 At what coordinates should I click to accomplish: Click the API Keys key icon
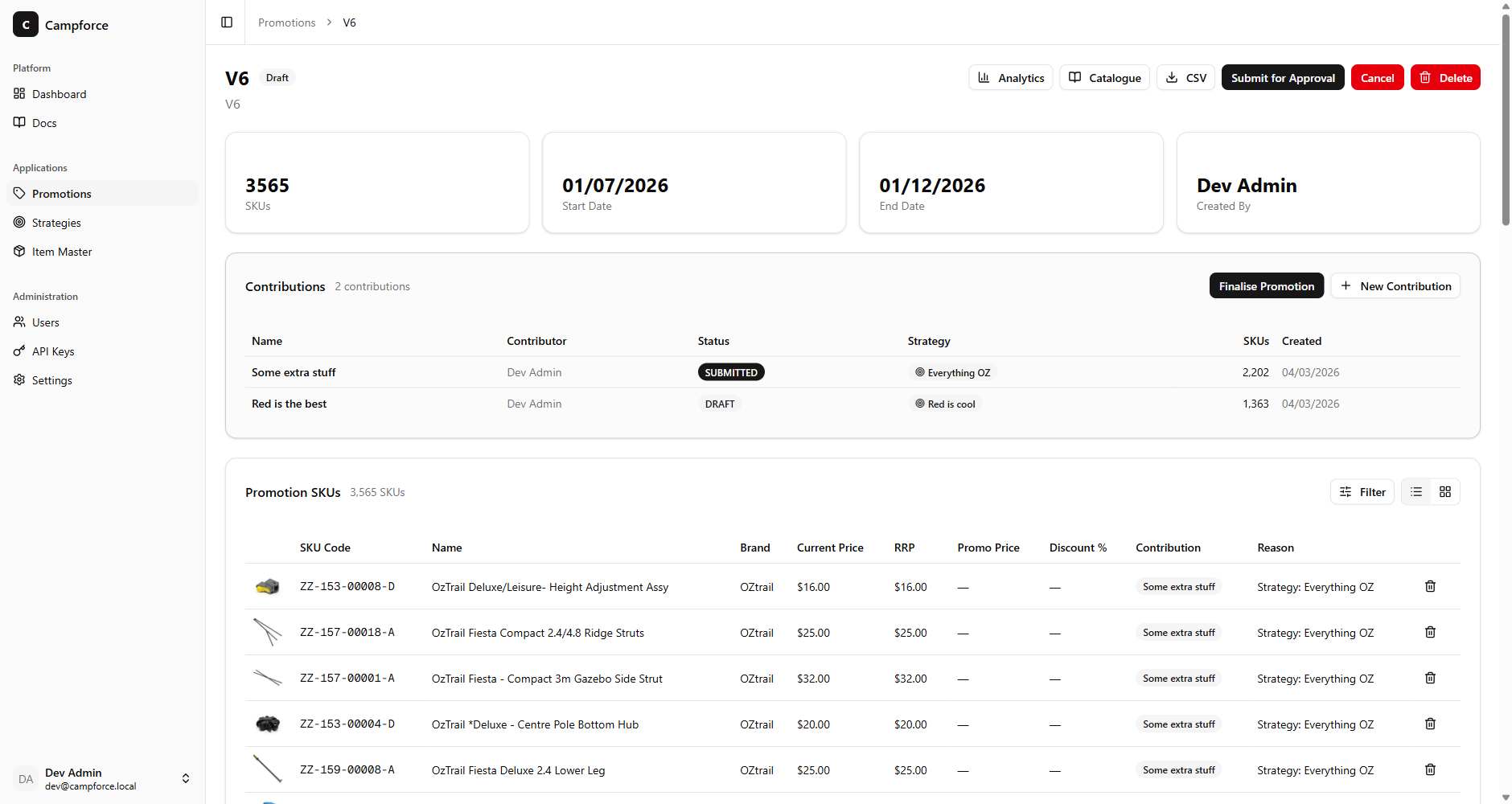click(19, 351)
